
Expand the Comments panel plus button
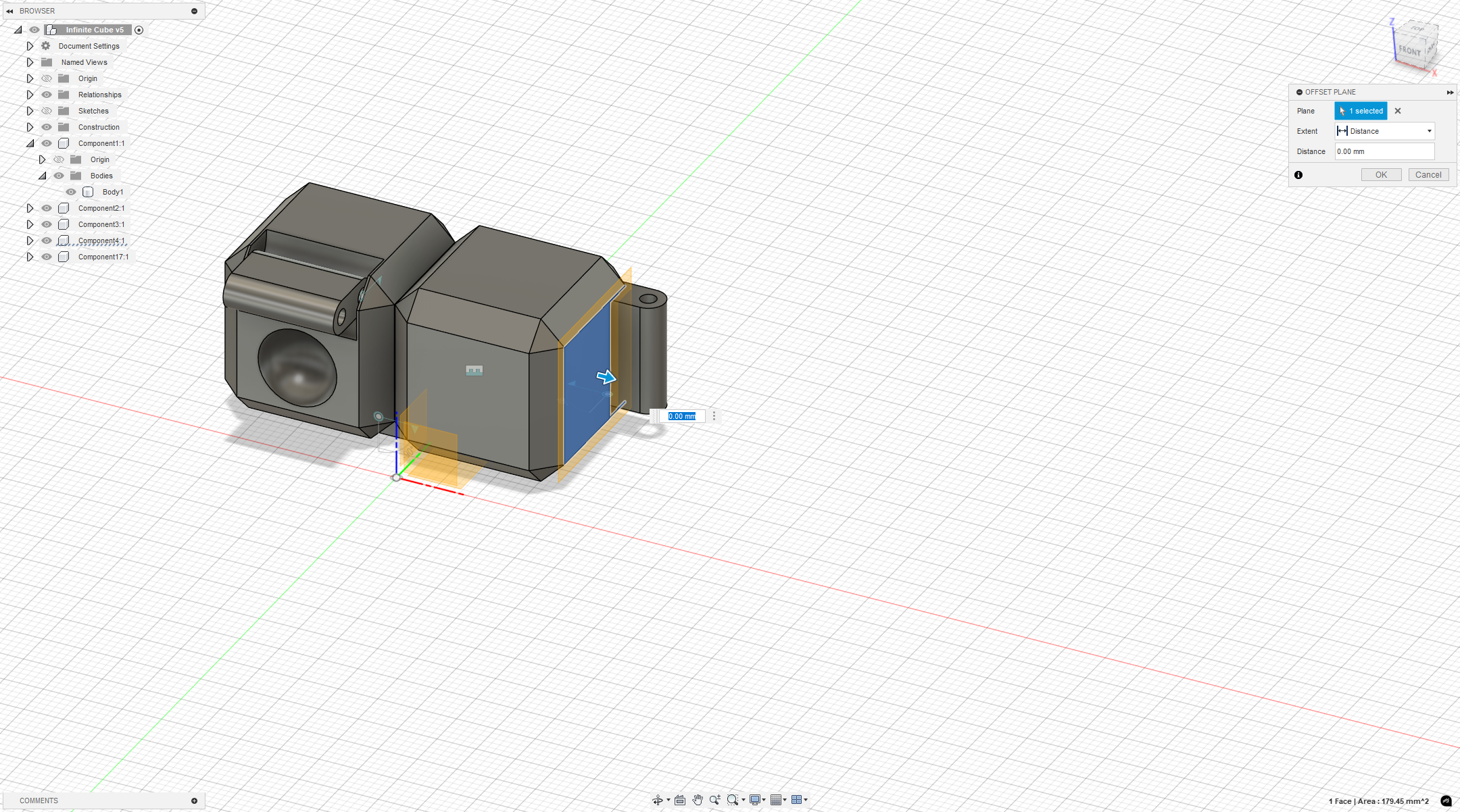pyautogui.click(x=194, y=801)
